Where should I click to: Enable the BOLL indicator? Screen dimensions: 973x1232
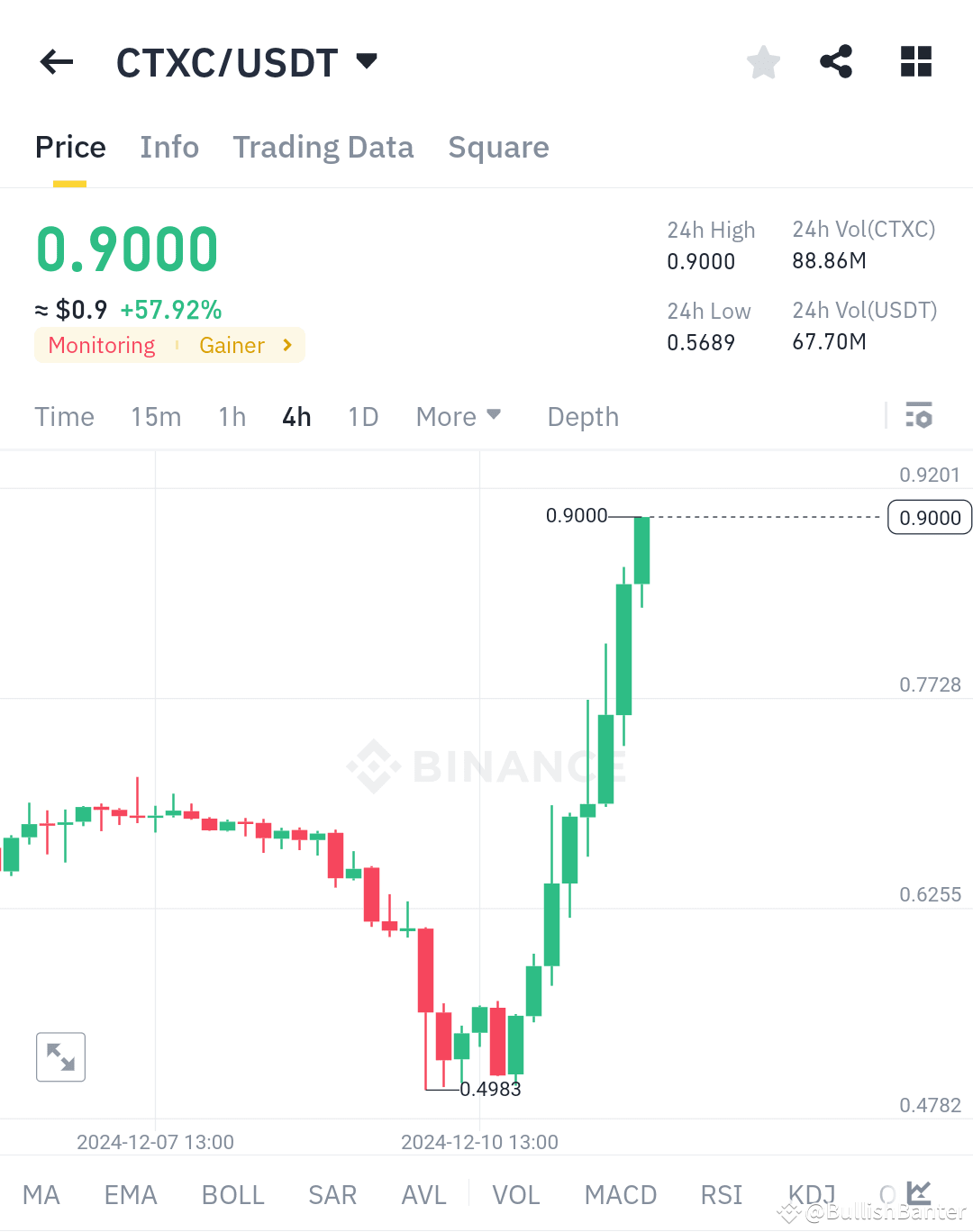pos(232,1194)
